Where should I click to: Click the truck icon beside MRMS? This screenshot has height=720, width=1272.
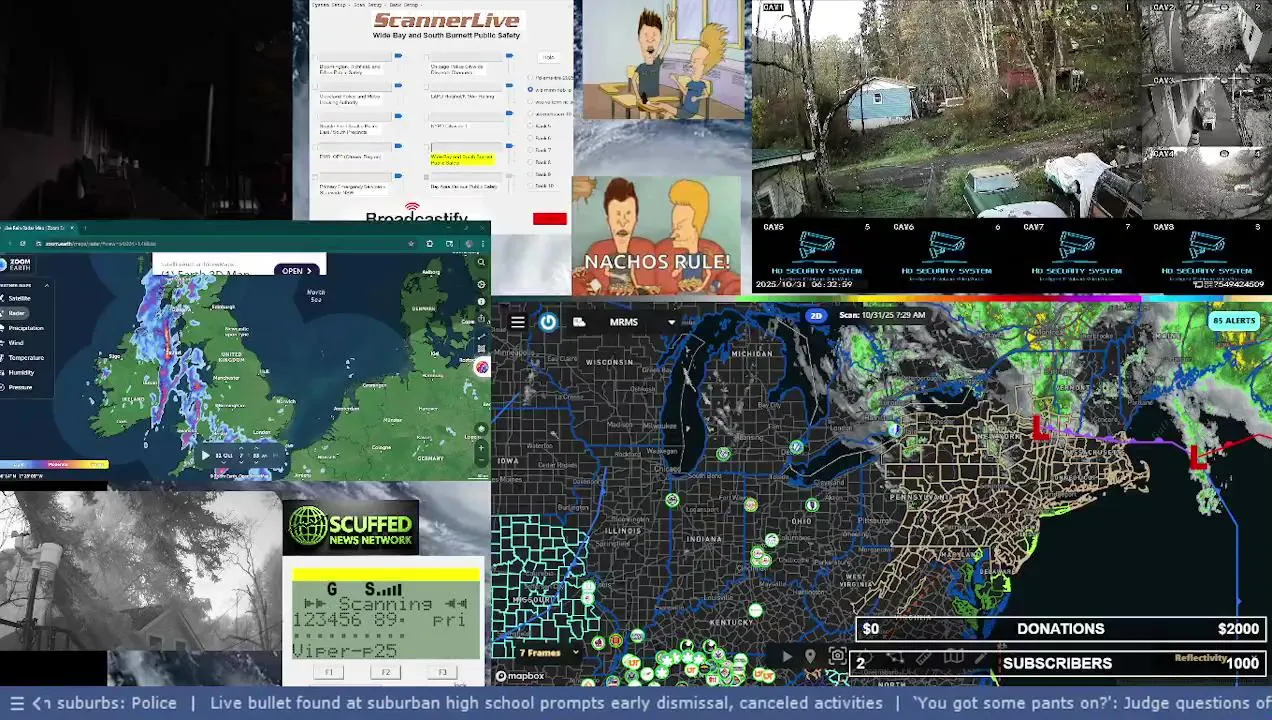pyautogui.click(x=579, y=322)
